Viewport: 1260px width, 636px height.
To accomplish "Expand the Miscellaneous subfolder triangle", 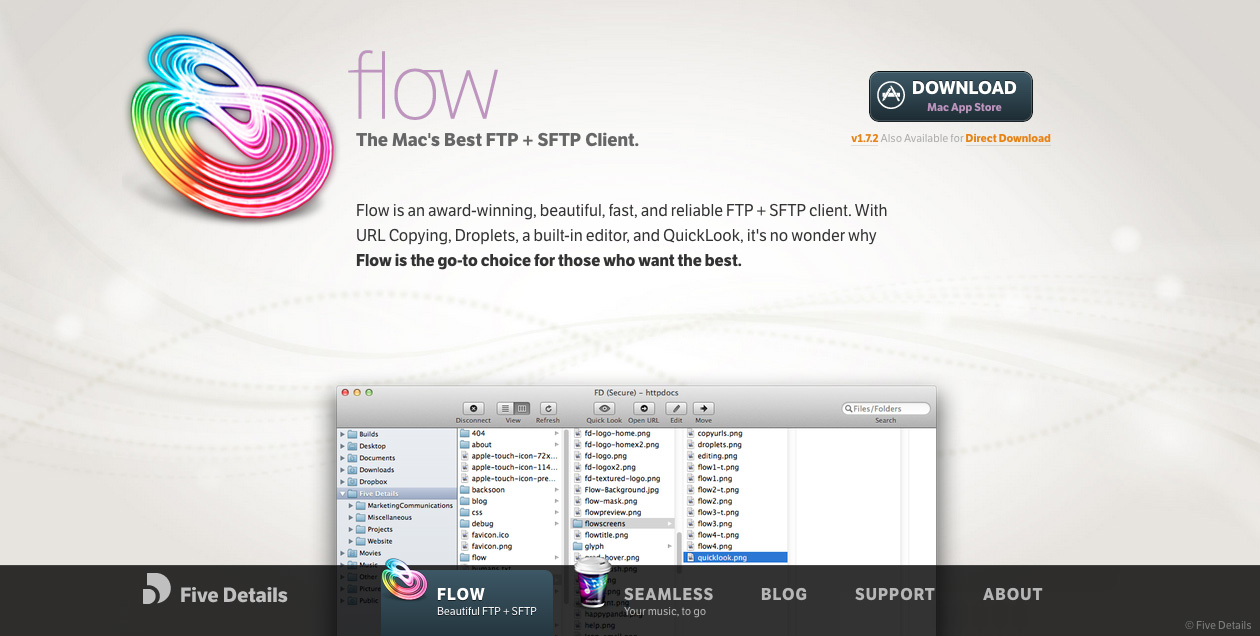I will click(351, 518).
